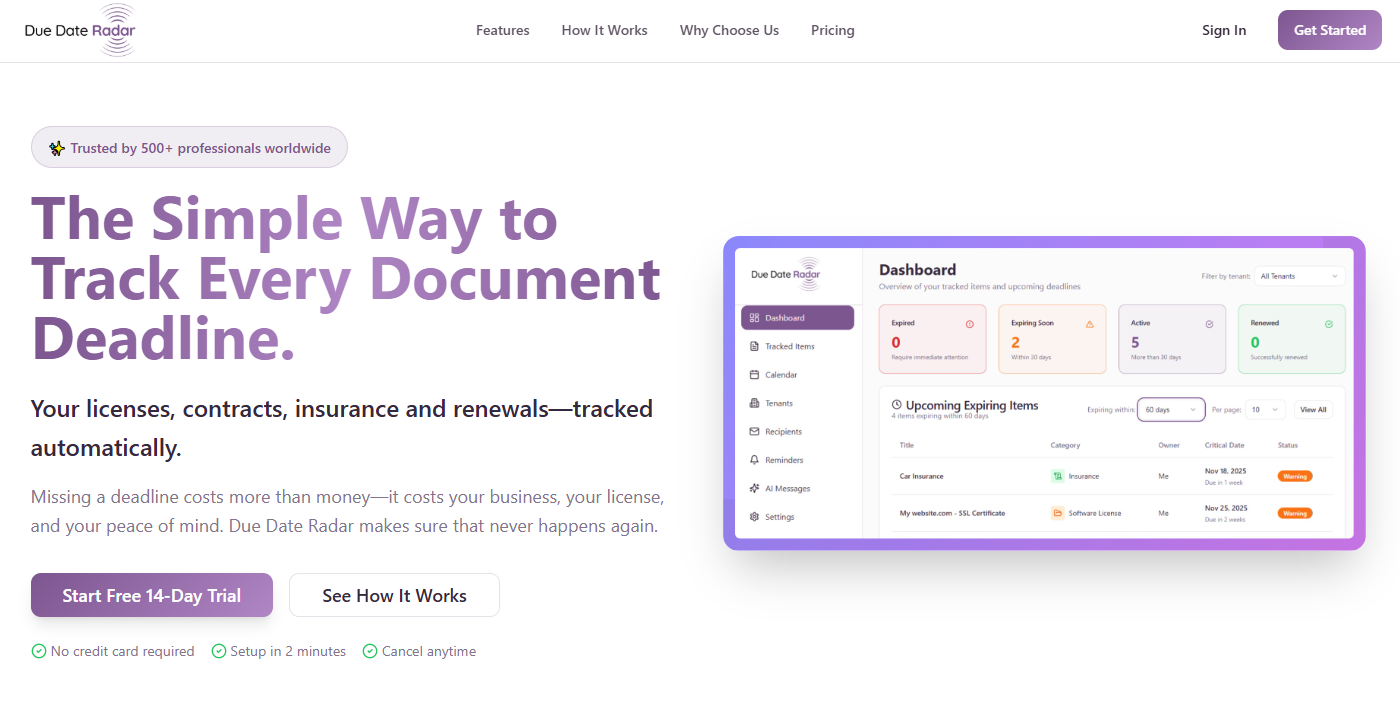Screen dimensions: 1400x722
Task: Open Tracked Items via document icon
Action: coord(754,346)
